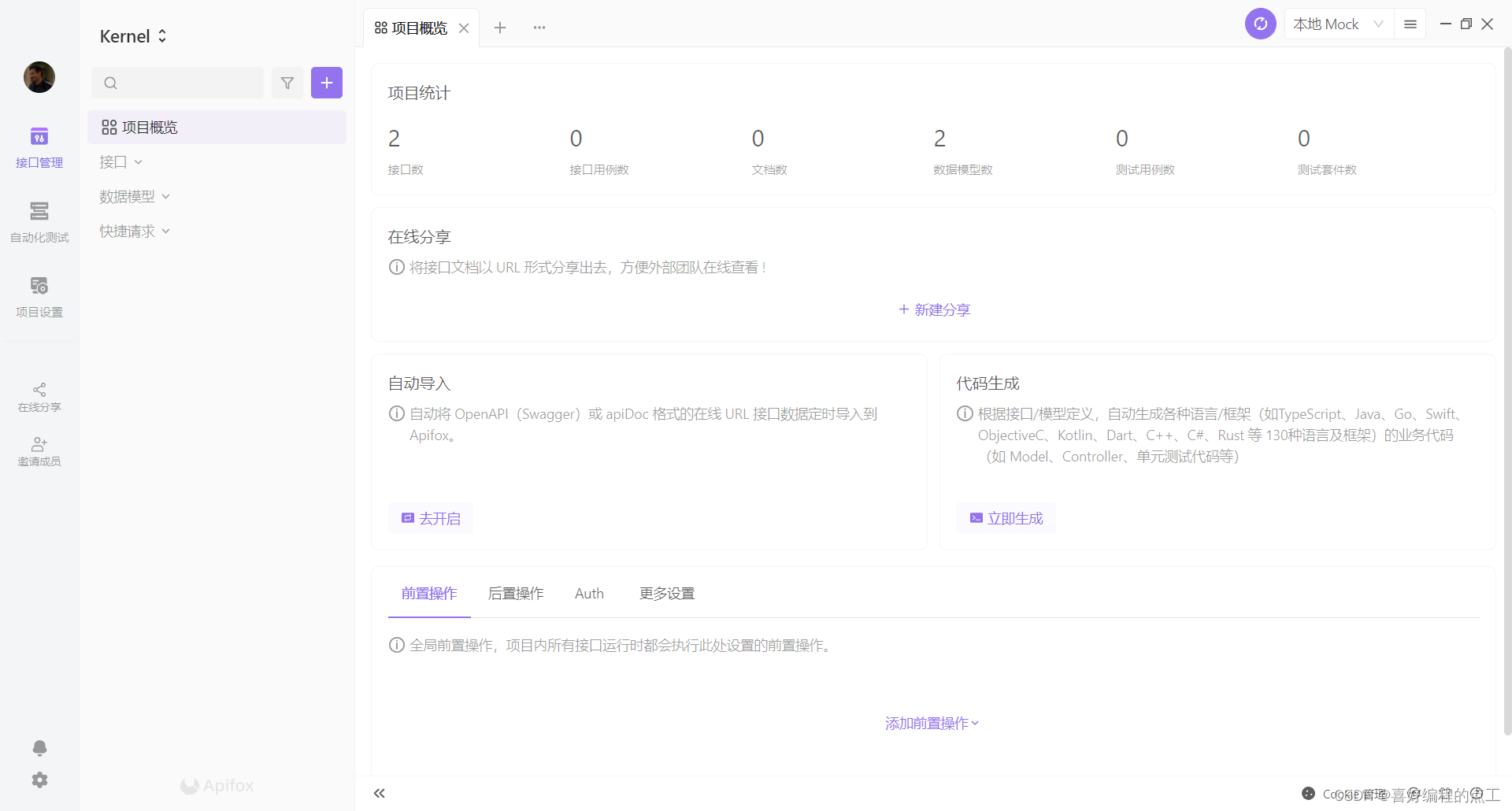Click the 新建分享 link

pos(934,309)
